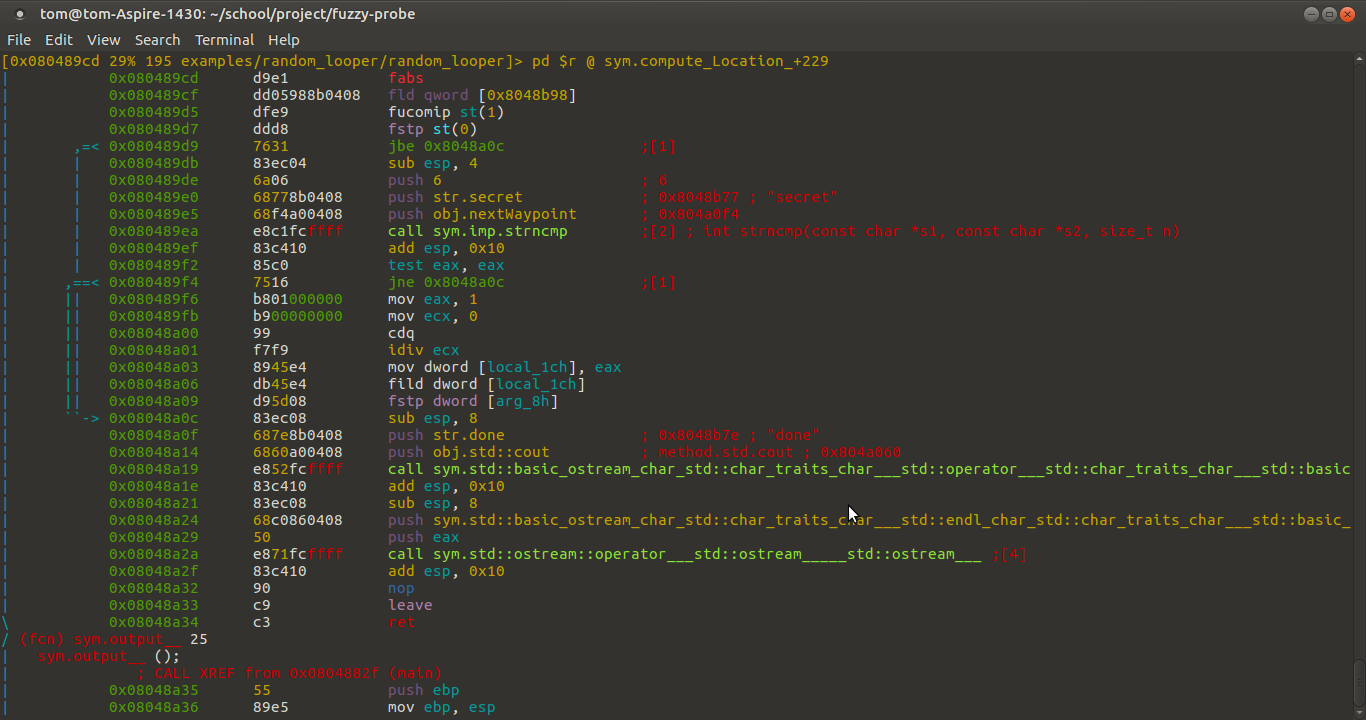Click '(fcn) sym.output__ 25' header
The height and width of the screenshot is (720, 1366).
point(113,639)
